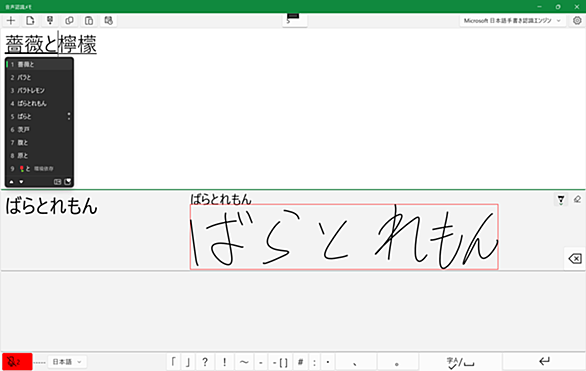Viewport: 586px width, 371px height.
Task: Click the candidate list next page arrow
Action: [21, 182]
